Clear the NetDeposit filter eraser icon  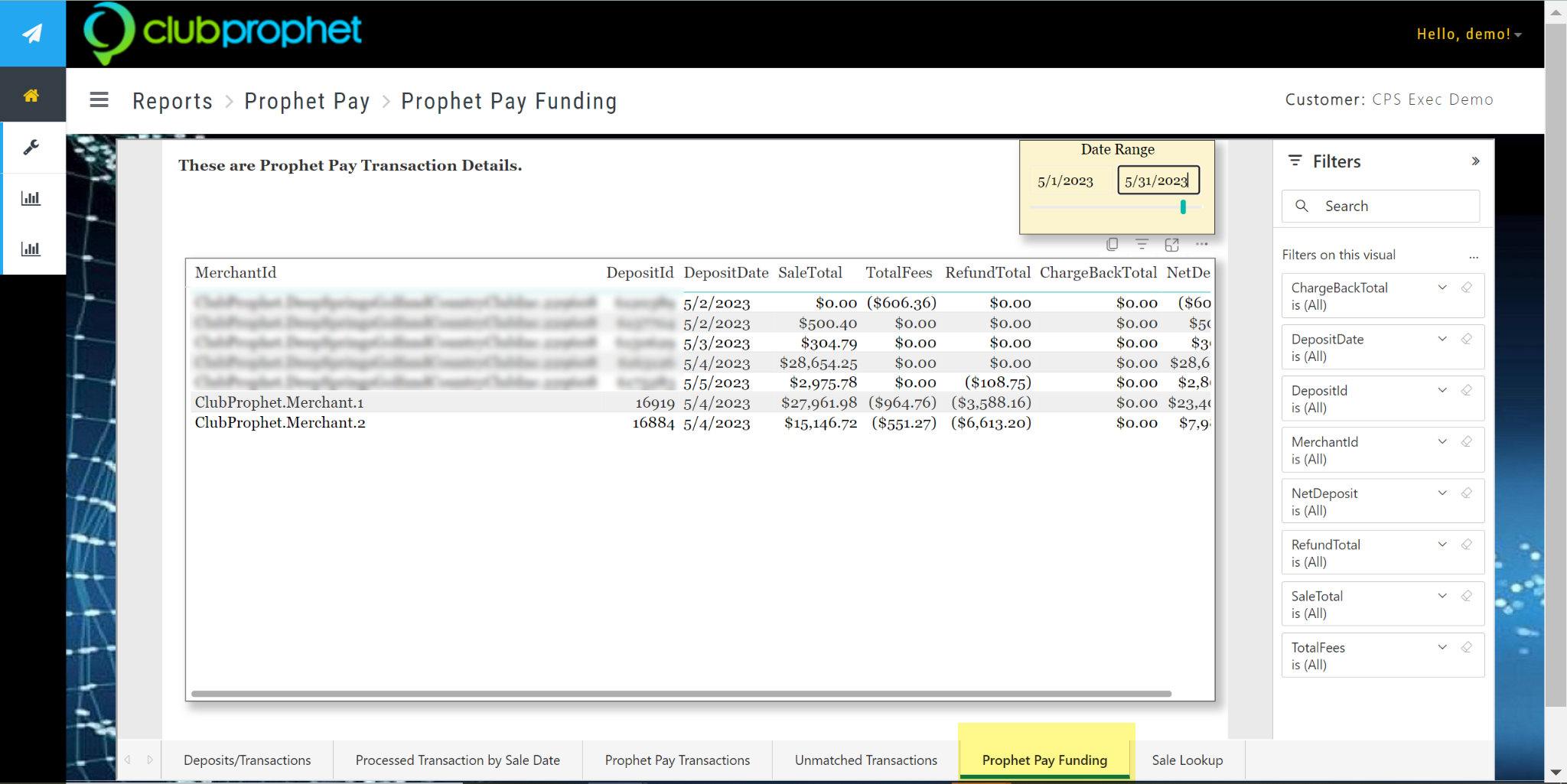(x=1467, y=493)
